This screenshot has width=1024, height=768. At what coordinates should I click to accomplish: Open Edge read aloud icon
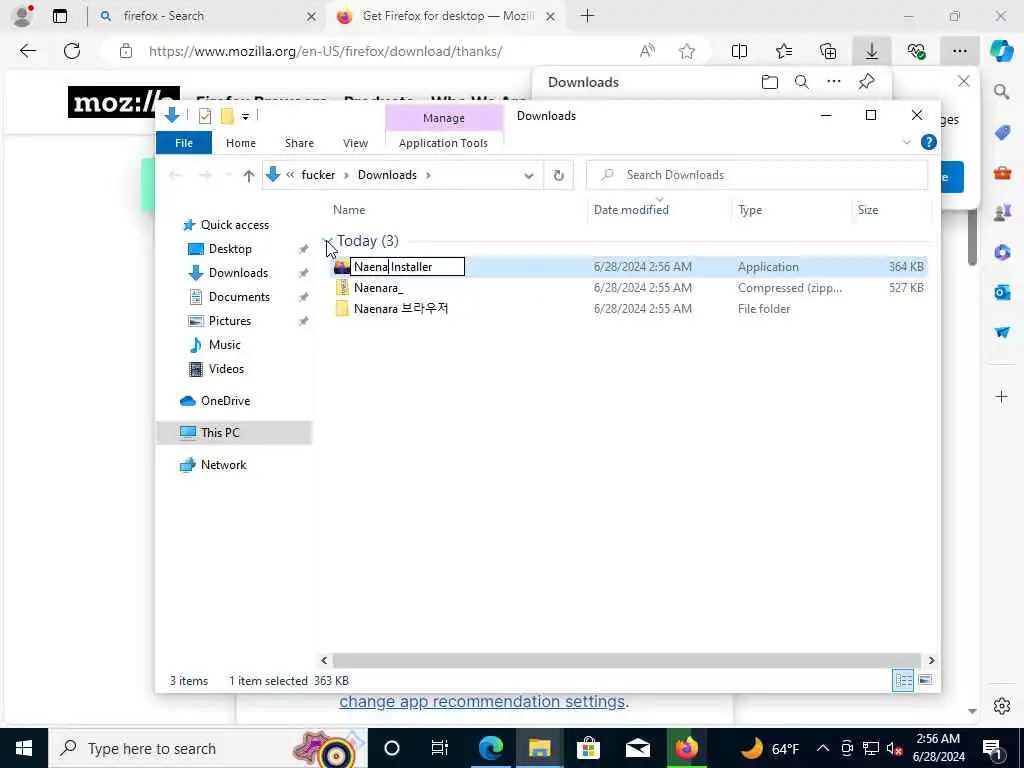[x=647, y=51]
